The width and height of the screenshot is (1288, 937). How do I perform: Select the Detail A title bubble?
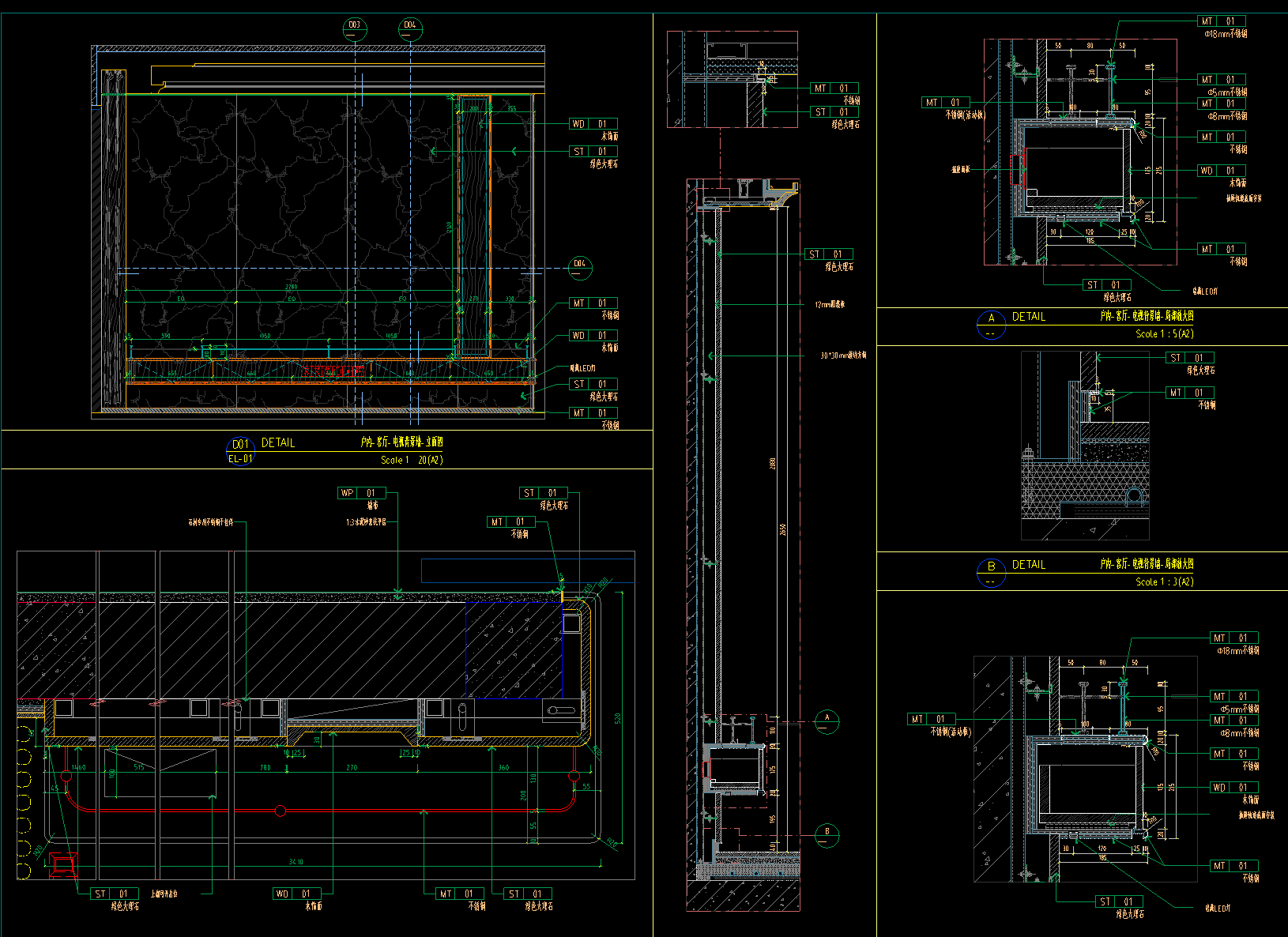[x=991, y=325]
